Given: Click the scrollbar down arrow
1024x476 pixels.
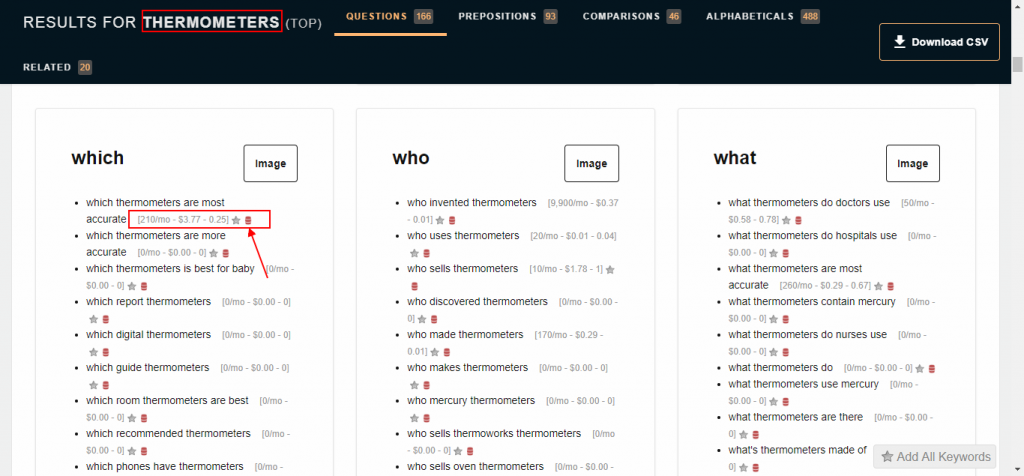Looking at the screenshot, I should coord(1016,469).
